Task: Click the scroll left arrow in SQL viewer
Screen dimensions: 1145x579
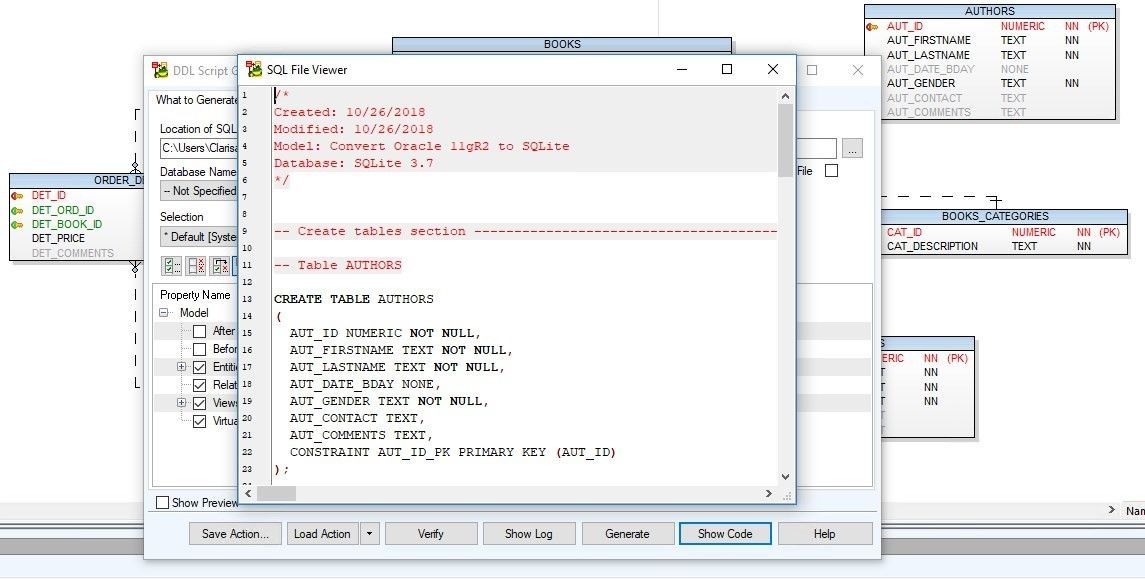Action: [x=248, y=494]
